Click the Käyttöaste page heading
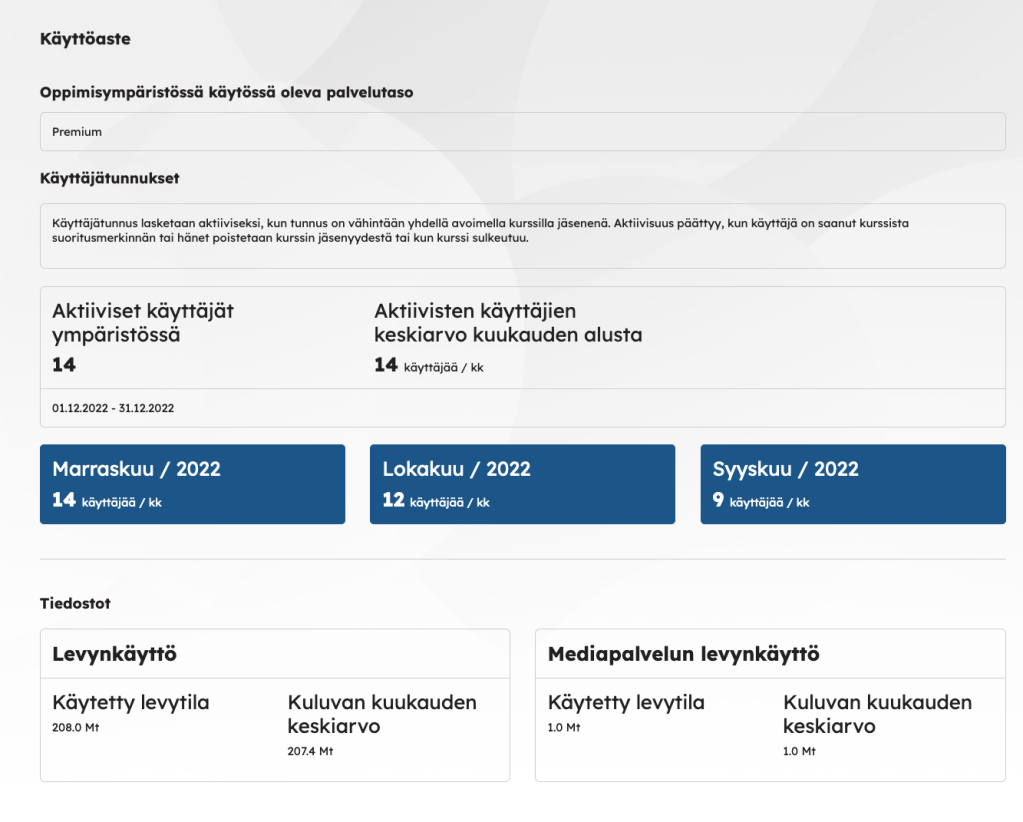 (85, 40)
